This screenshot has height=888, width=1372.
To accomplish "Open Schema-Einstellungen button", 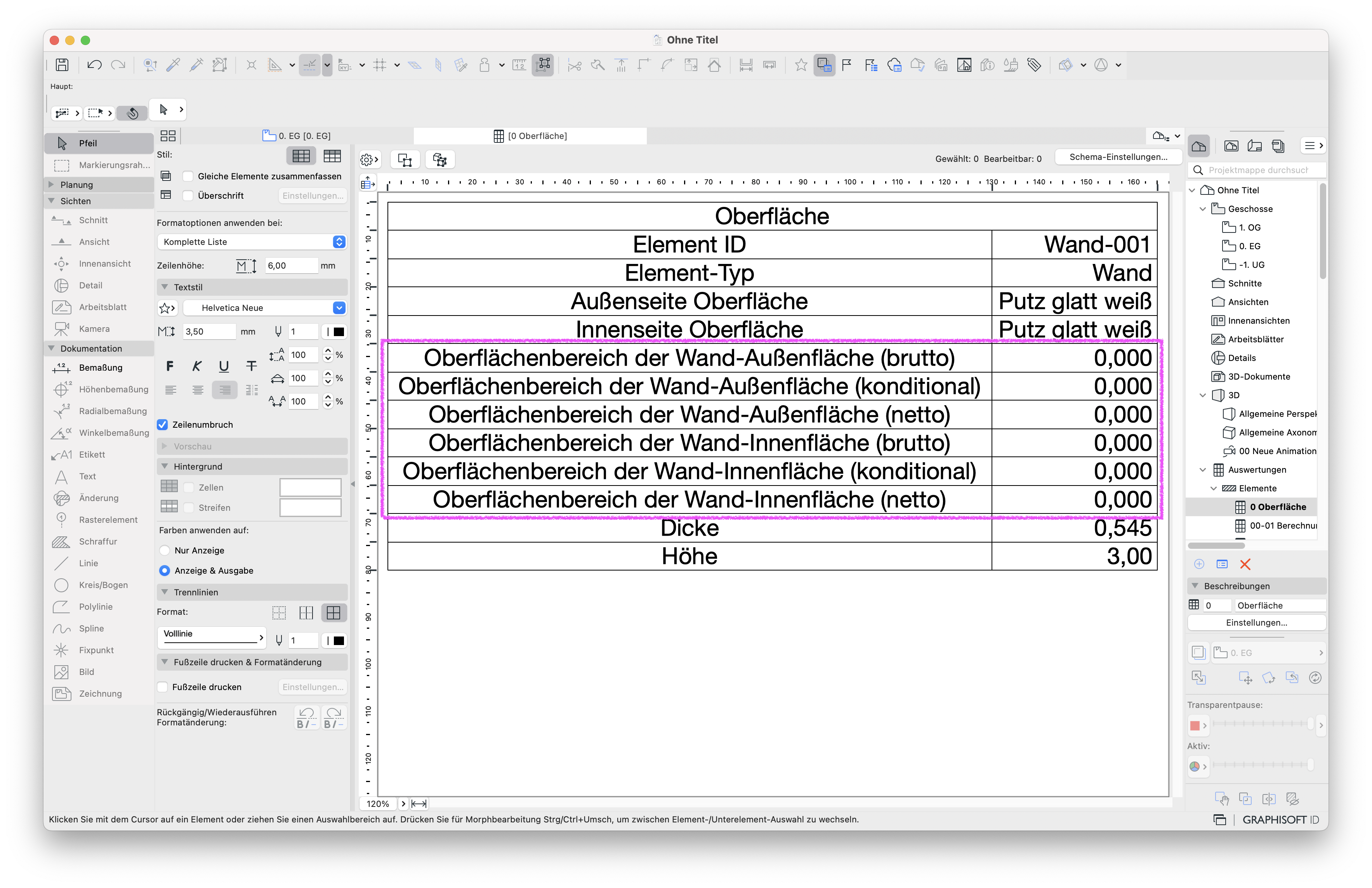I will [x=1118, y=157].
